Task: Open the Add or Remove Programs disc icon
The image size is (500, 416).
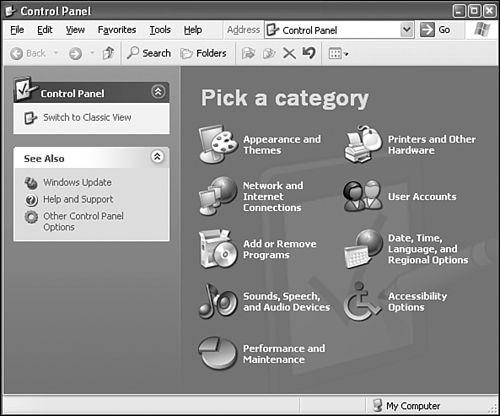Action: 218,249
